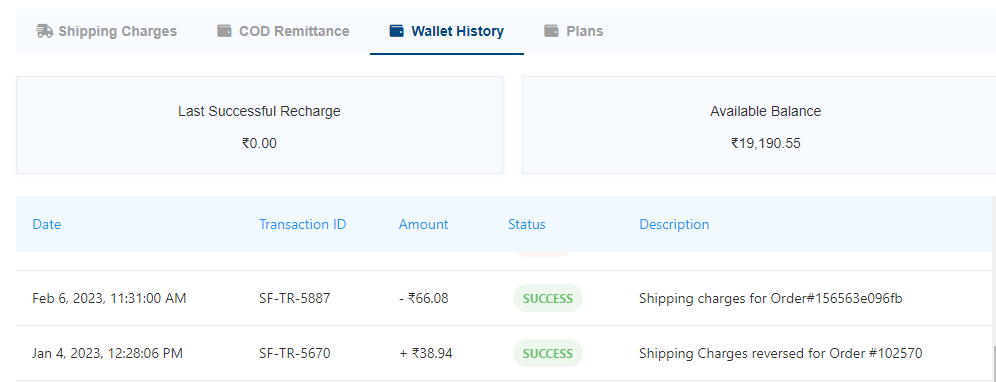Screen dimensions: 996x382
Task: Click the Shipping Charges truck icon
Action: (x=44, y=31)
